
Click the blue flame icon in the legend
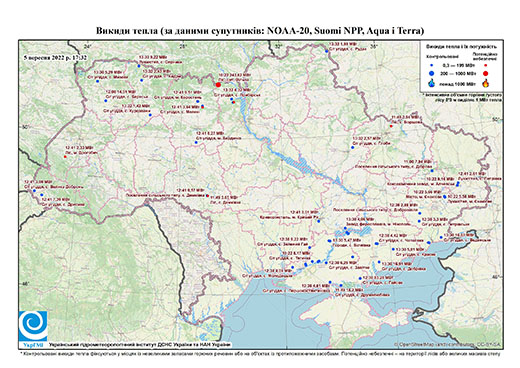(432, 83)
